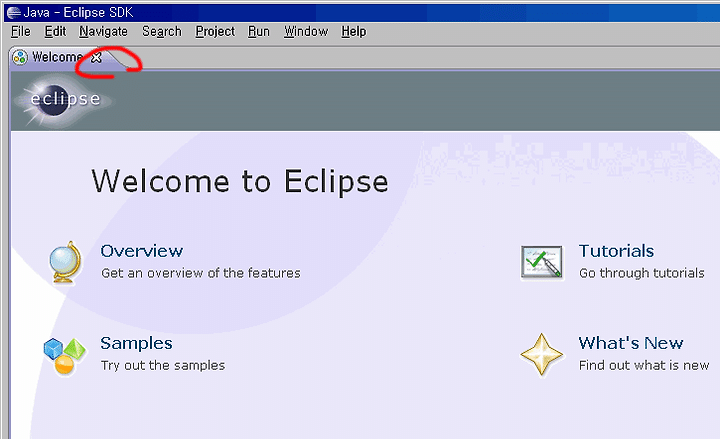Open the Run menu
720x439 pixels.
(259, 32)
